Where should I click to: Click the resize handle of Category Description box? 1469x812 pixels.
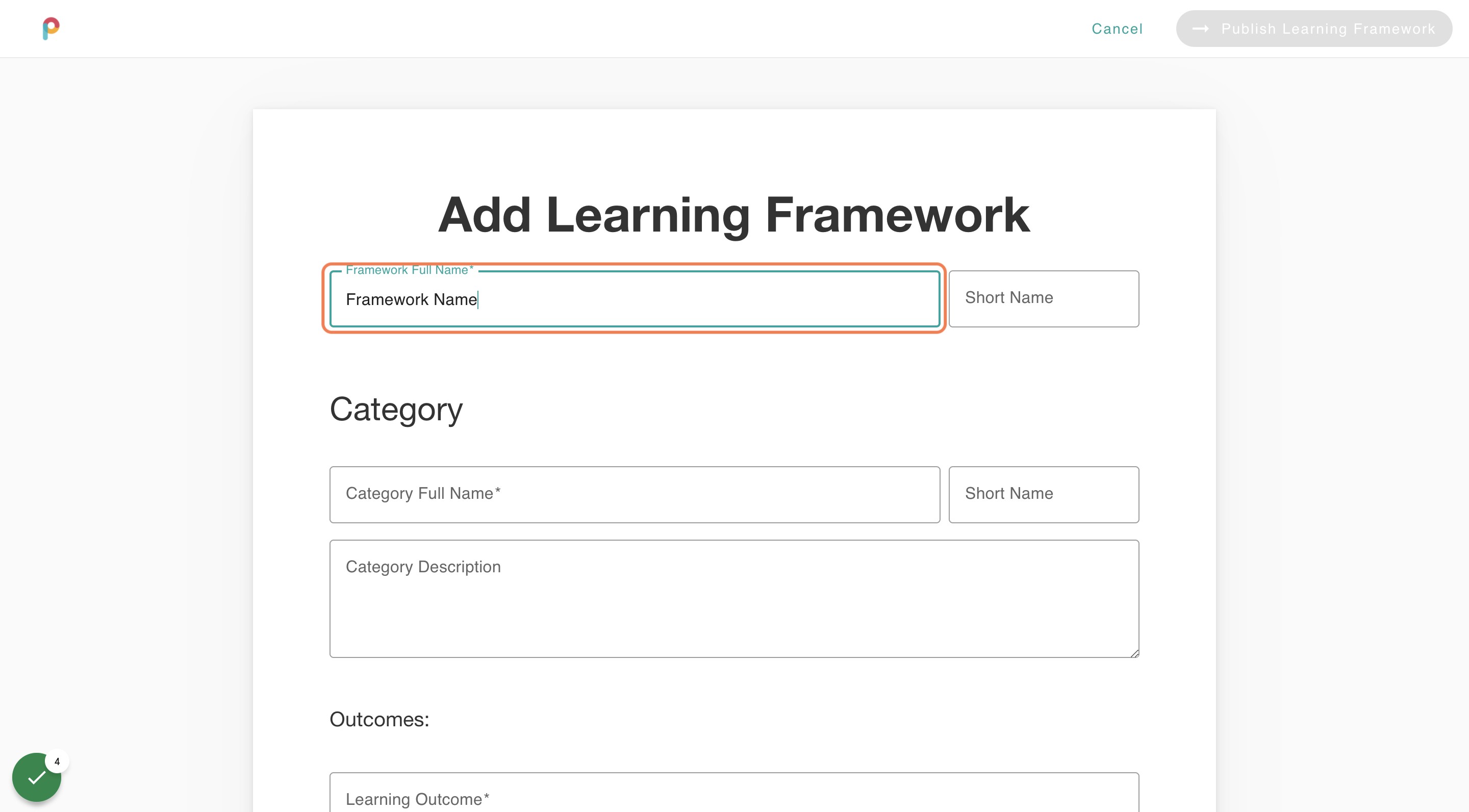[1135, 653]
